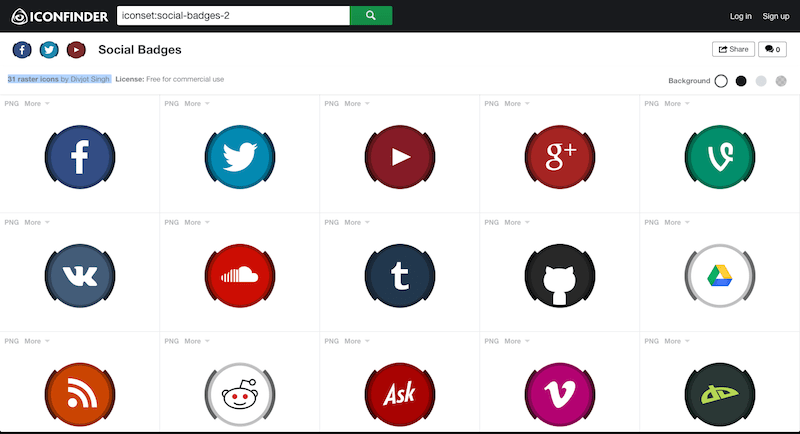The image size is (800, 434).
Task: Select the Reddit badge icon
Action: (240, 394)
